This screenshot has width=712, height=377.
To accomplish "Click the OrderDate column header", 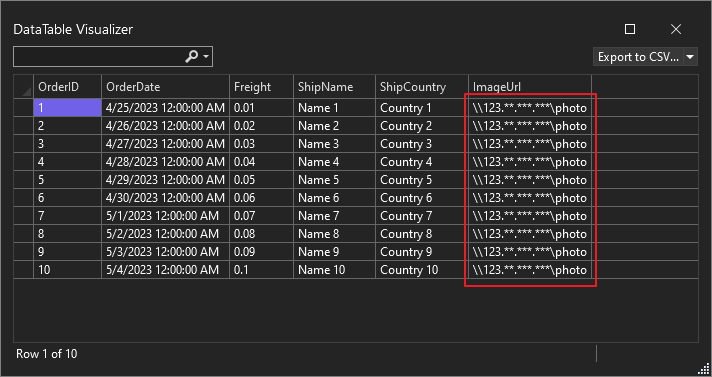I will (x=165, y=87).
